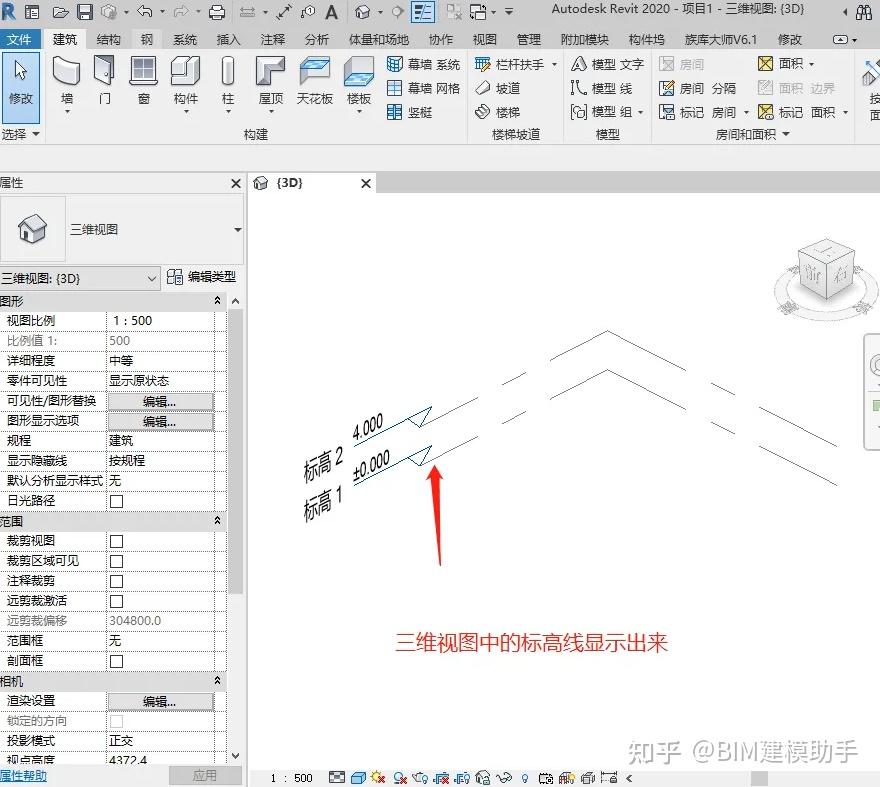Select the Ceiling tool icon

(x=314, y=71)
